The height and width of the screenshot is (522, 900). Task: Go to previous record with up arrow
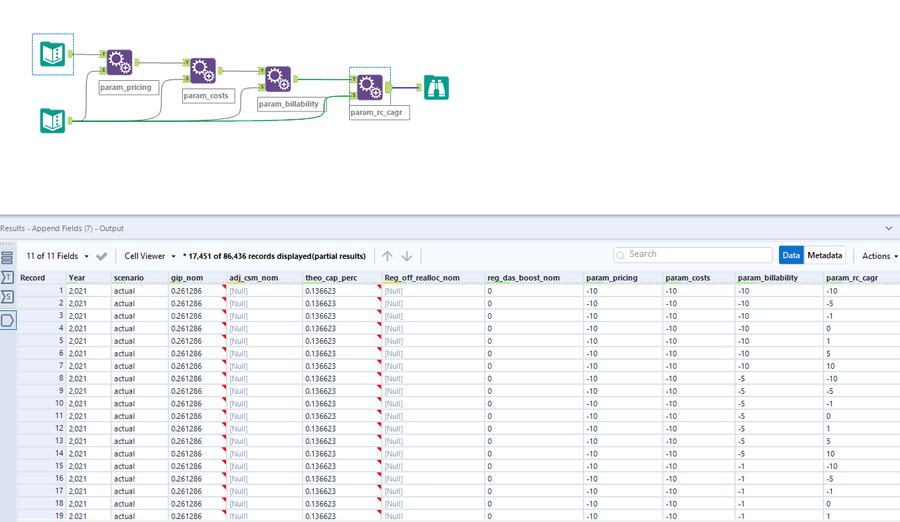pyautogui.click(x=387, y=256)
